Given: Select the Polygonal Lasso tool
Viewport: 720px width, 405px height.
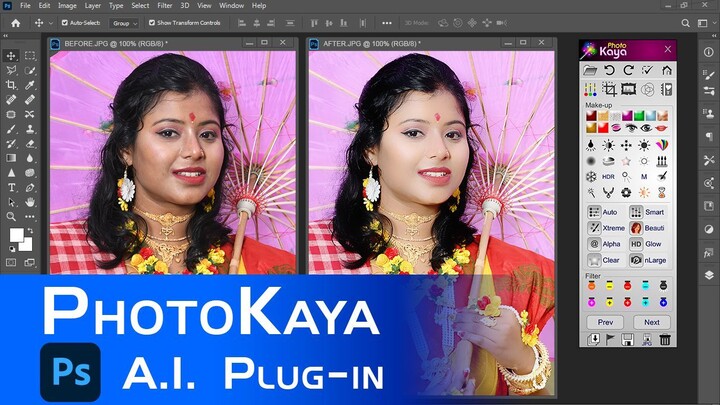Looking at the screenshot, I should tap(11, 70).
